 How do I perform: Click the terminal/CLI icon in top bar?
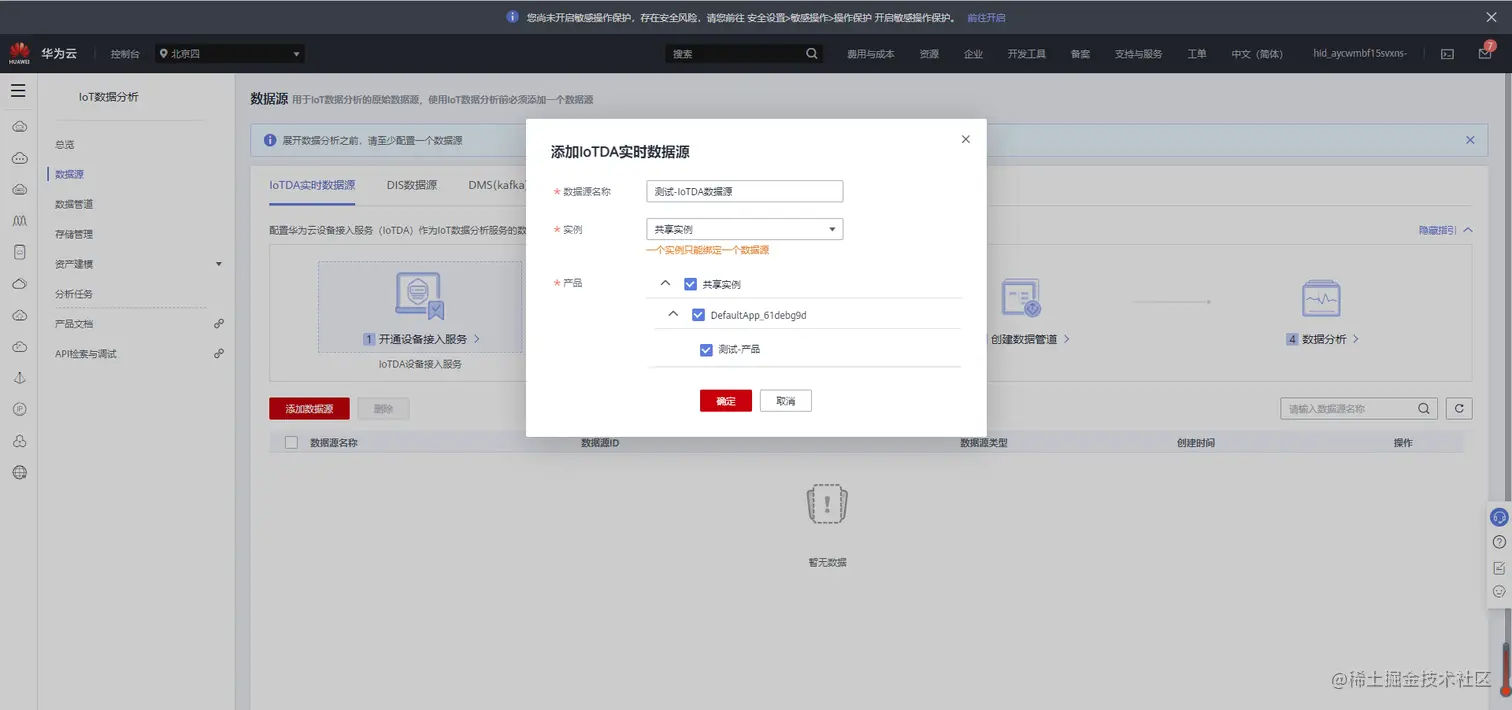pos(1447,53)
